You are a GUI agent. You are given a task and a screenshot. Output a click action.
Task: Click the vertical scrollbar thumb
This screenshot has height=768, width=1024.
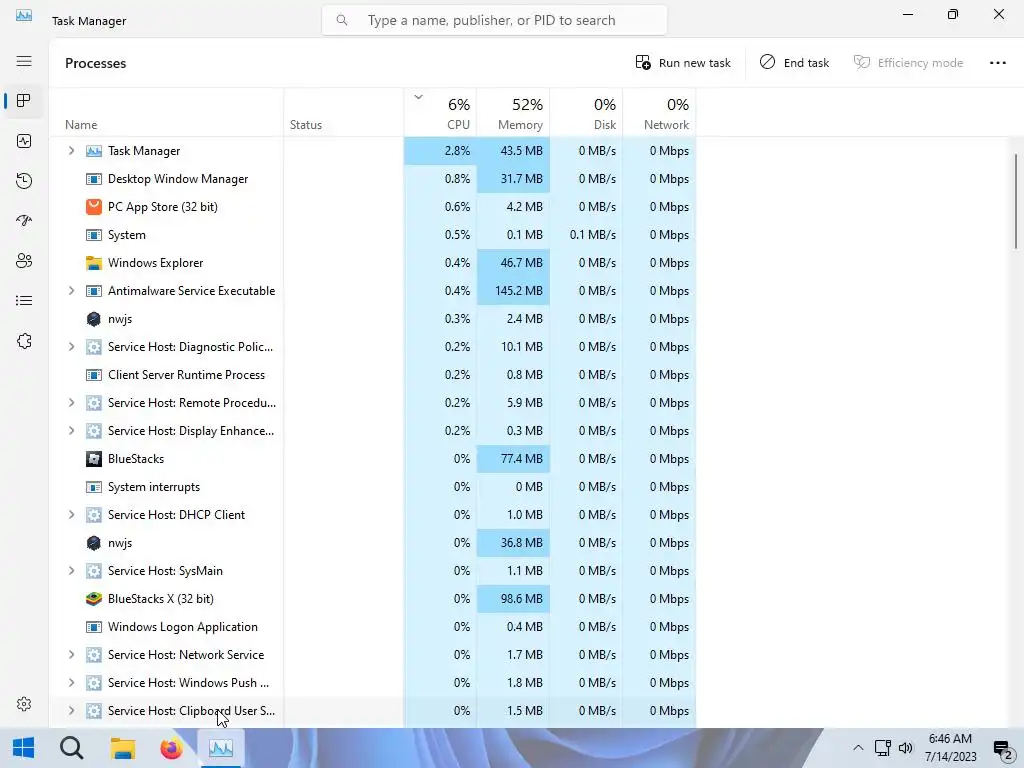click(x=1016, y=200)
